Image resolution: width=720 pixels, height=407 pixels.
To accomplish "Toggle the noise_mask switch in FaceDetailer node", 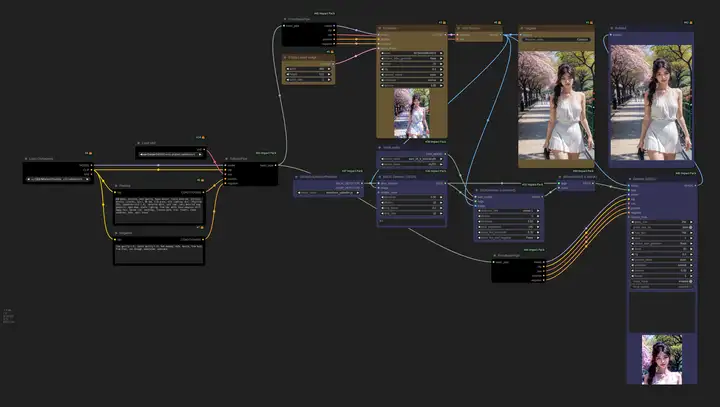I will point(662,281).
